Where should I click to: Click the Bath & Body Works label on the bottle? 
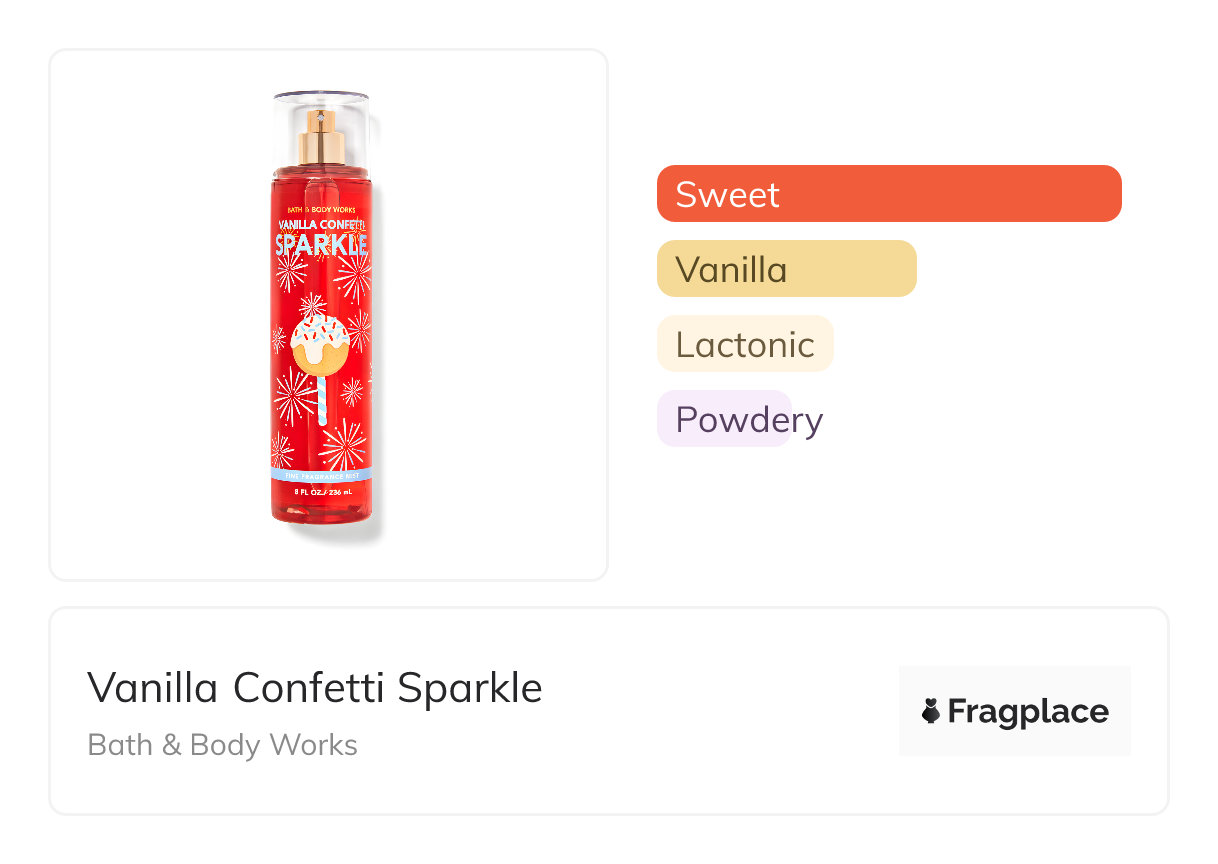pos(321,208)
